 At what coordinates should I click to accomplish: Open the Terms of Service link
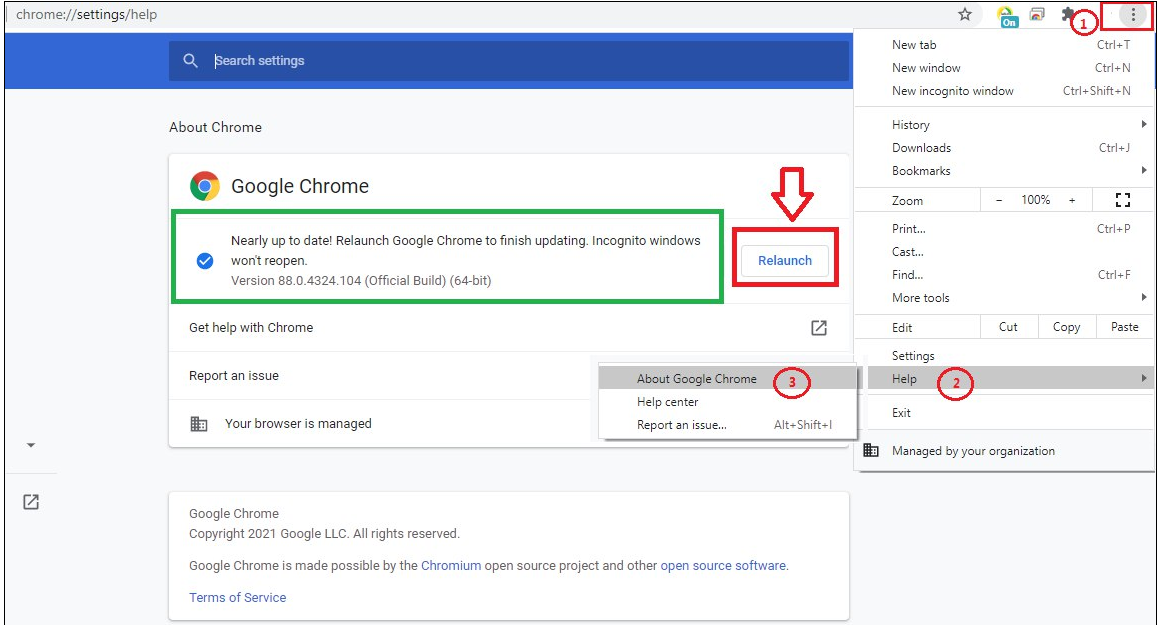pos(237,597)
